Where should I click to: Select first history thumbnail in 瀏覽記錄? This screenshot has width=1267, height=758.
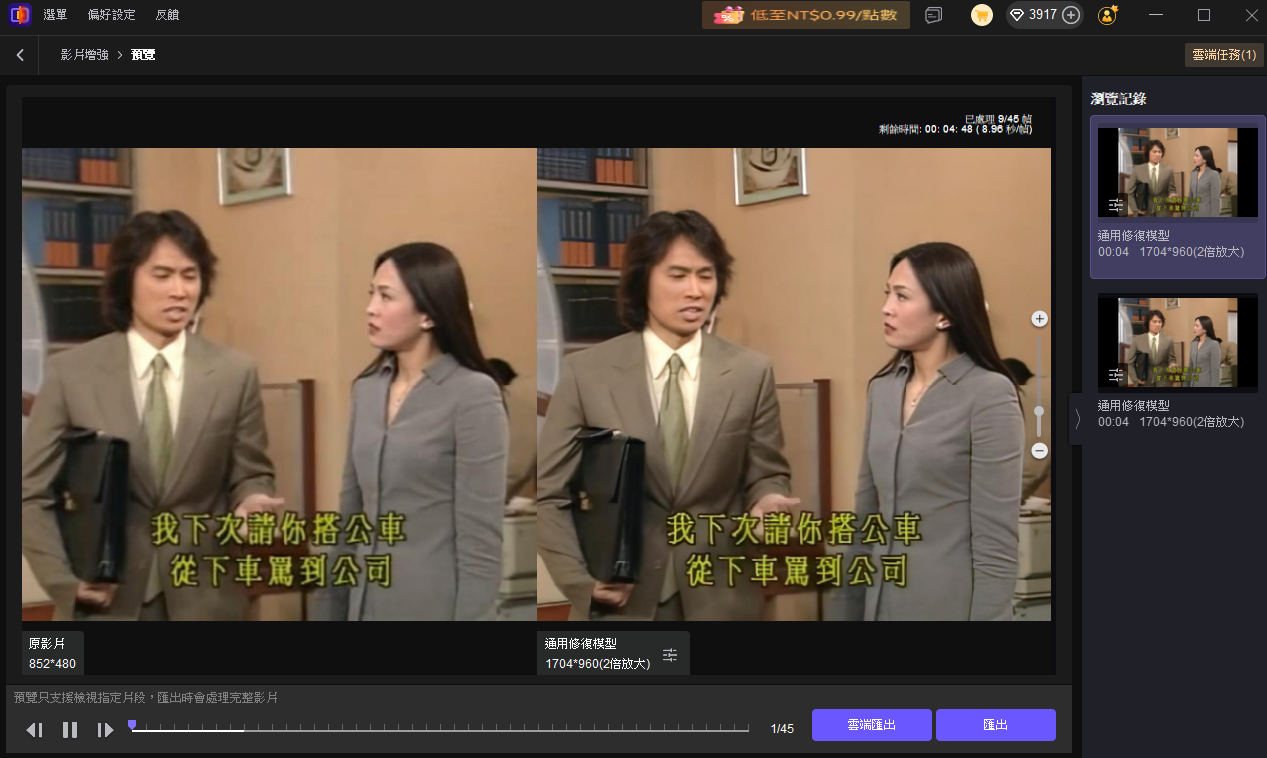pyautogui.click(x=1177, y=172)
